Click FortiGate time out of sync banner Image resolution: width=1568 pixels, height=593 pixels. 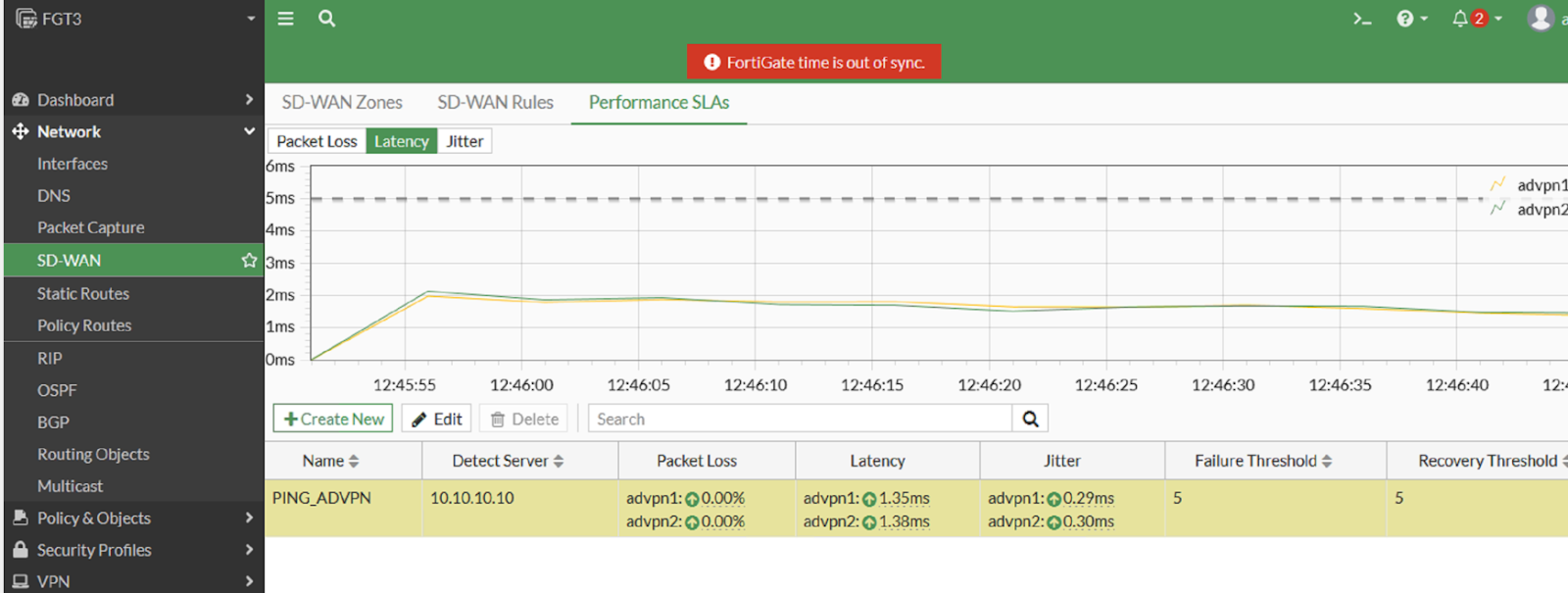[813, 62]
